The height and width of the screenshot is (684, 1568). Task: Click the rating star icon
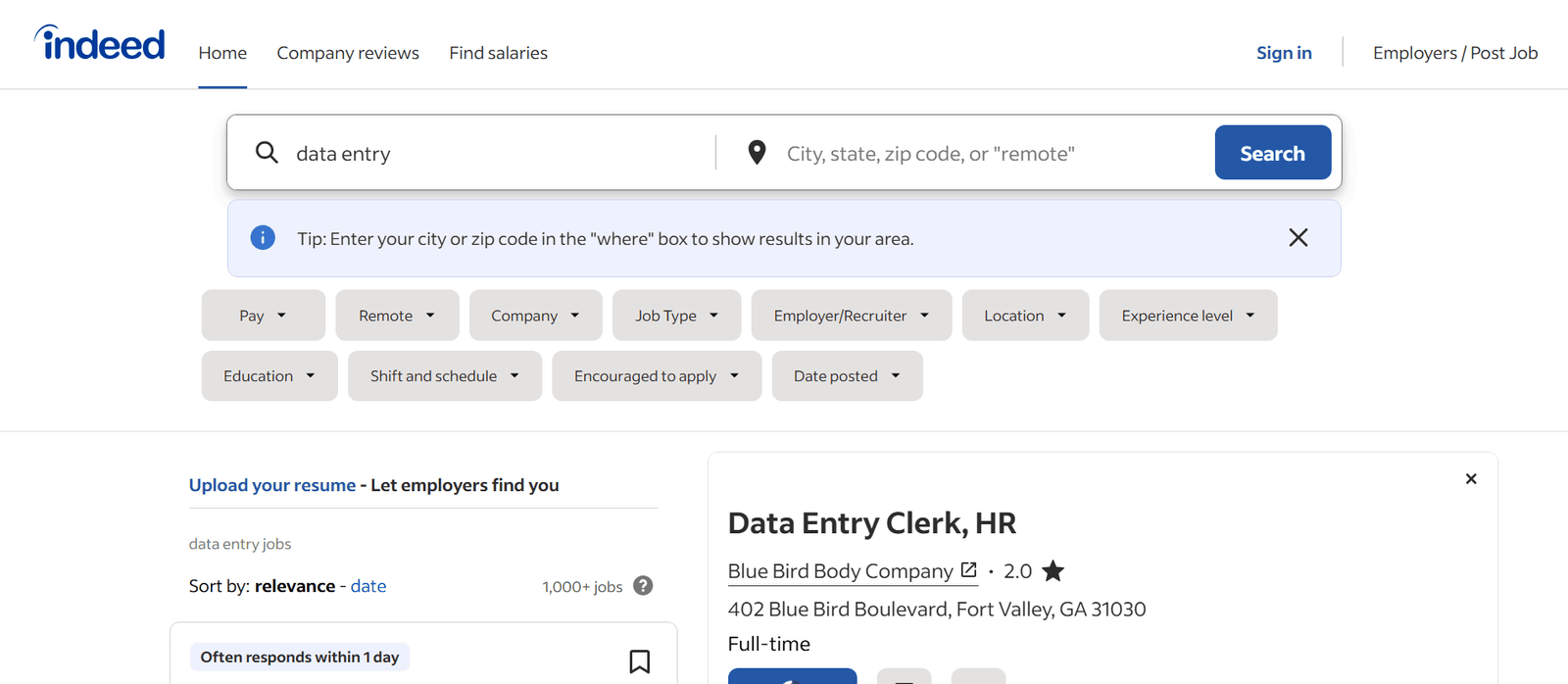[1053, 570]
